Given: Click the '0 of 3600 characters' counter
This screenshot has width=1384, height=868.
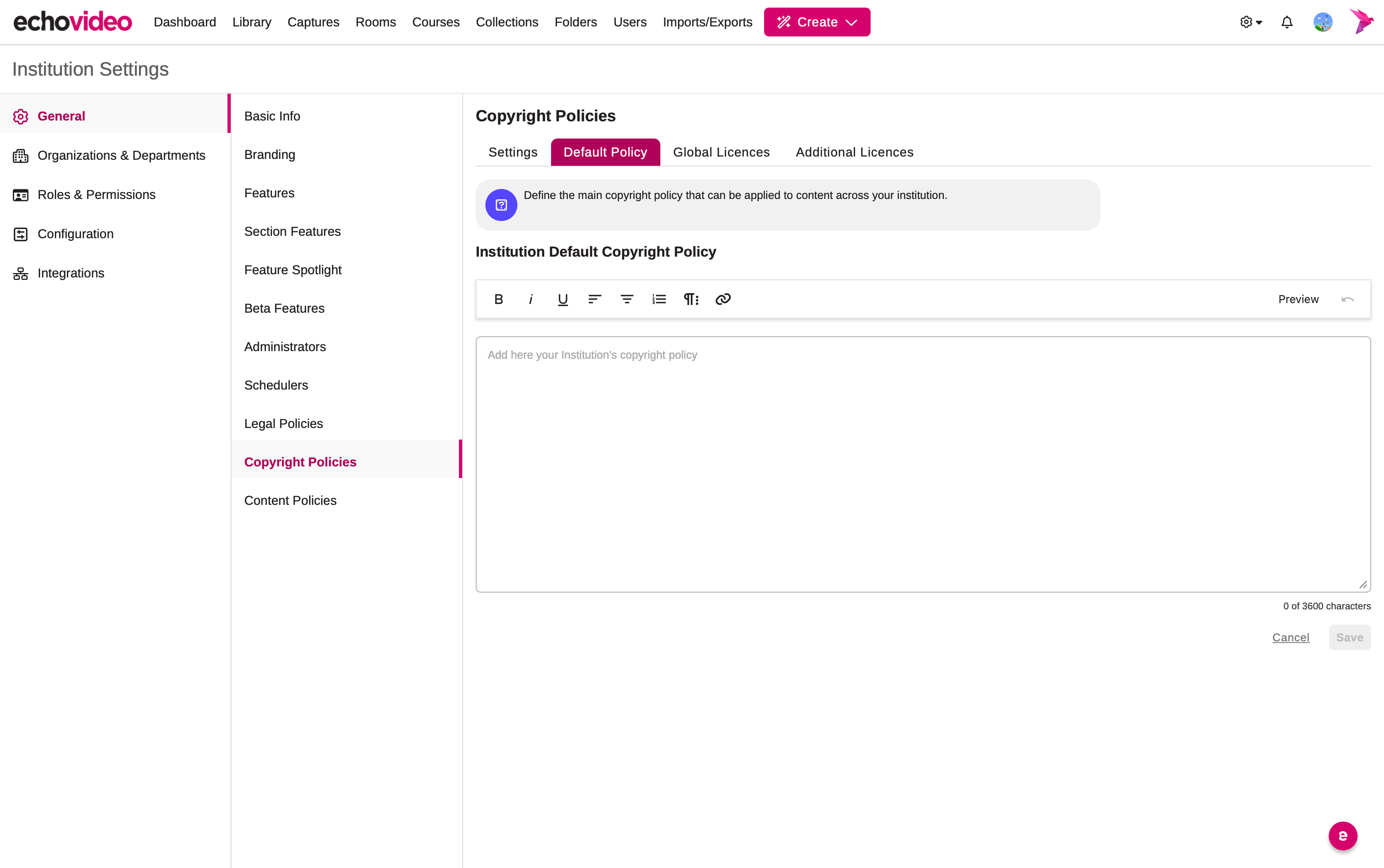Looking at the screenshot, I should (x=1327, y=606).
